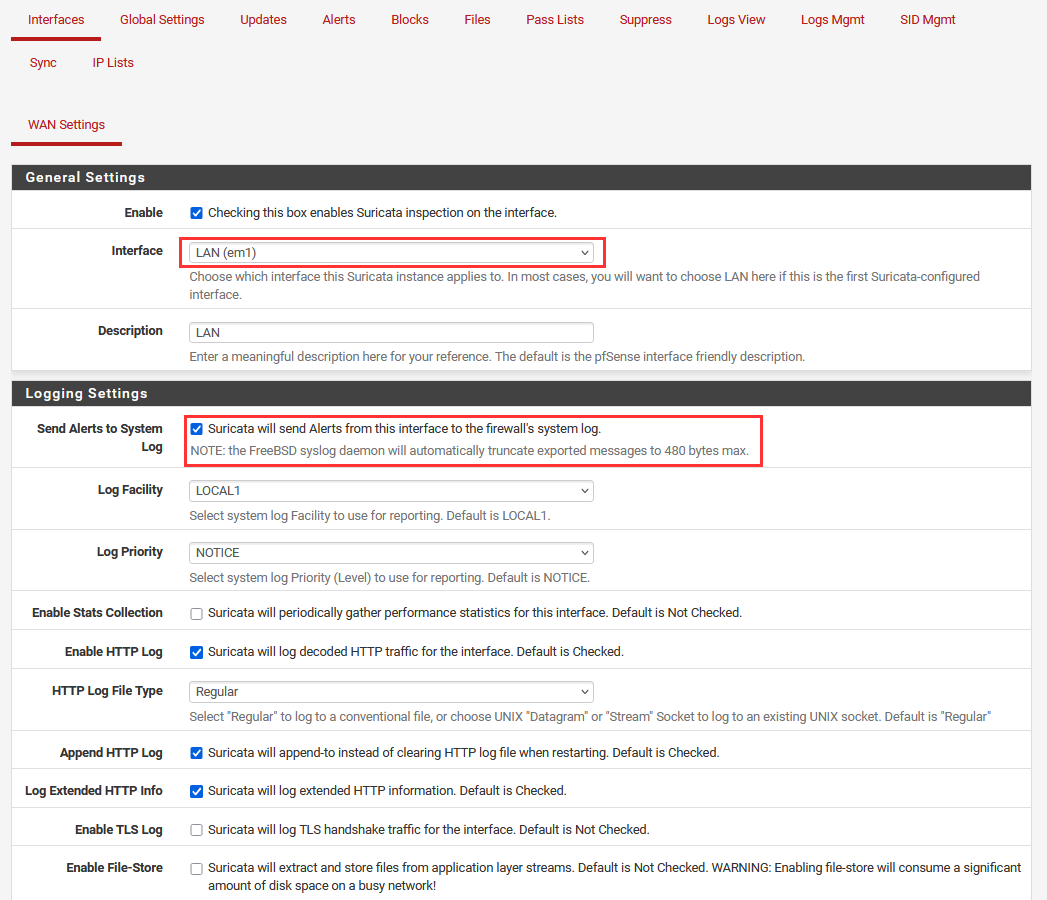Open the Global Settings tab
Viewport: 1047px width, 900px height.
point(162,20)
